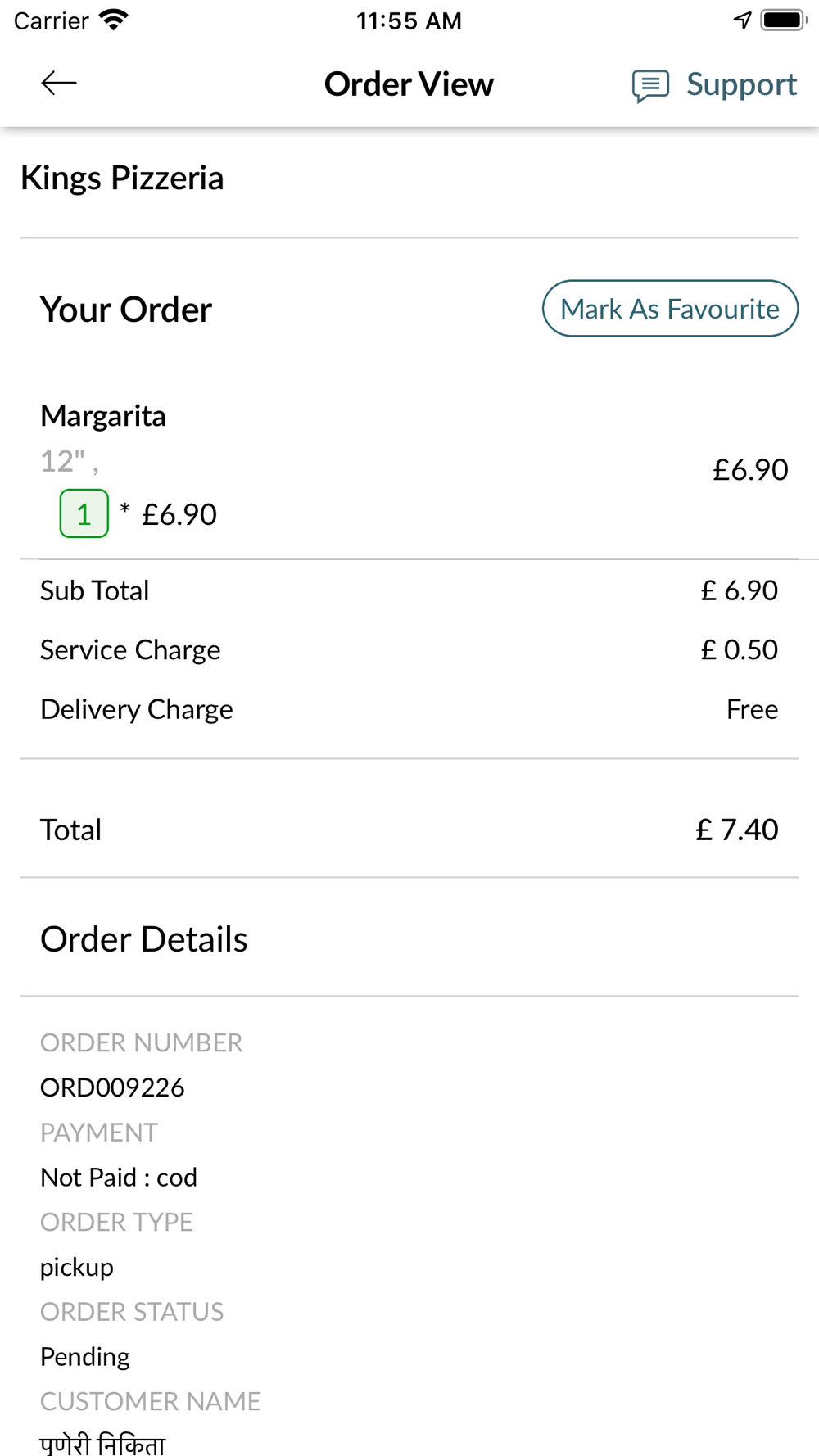Click the Wi-Fi status icon

coord(113,20)
